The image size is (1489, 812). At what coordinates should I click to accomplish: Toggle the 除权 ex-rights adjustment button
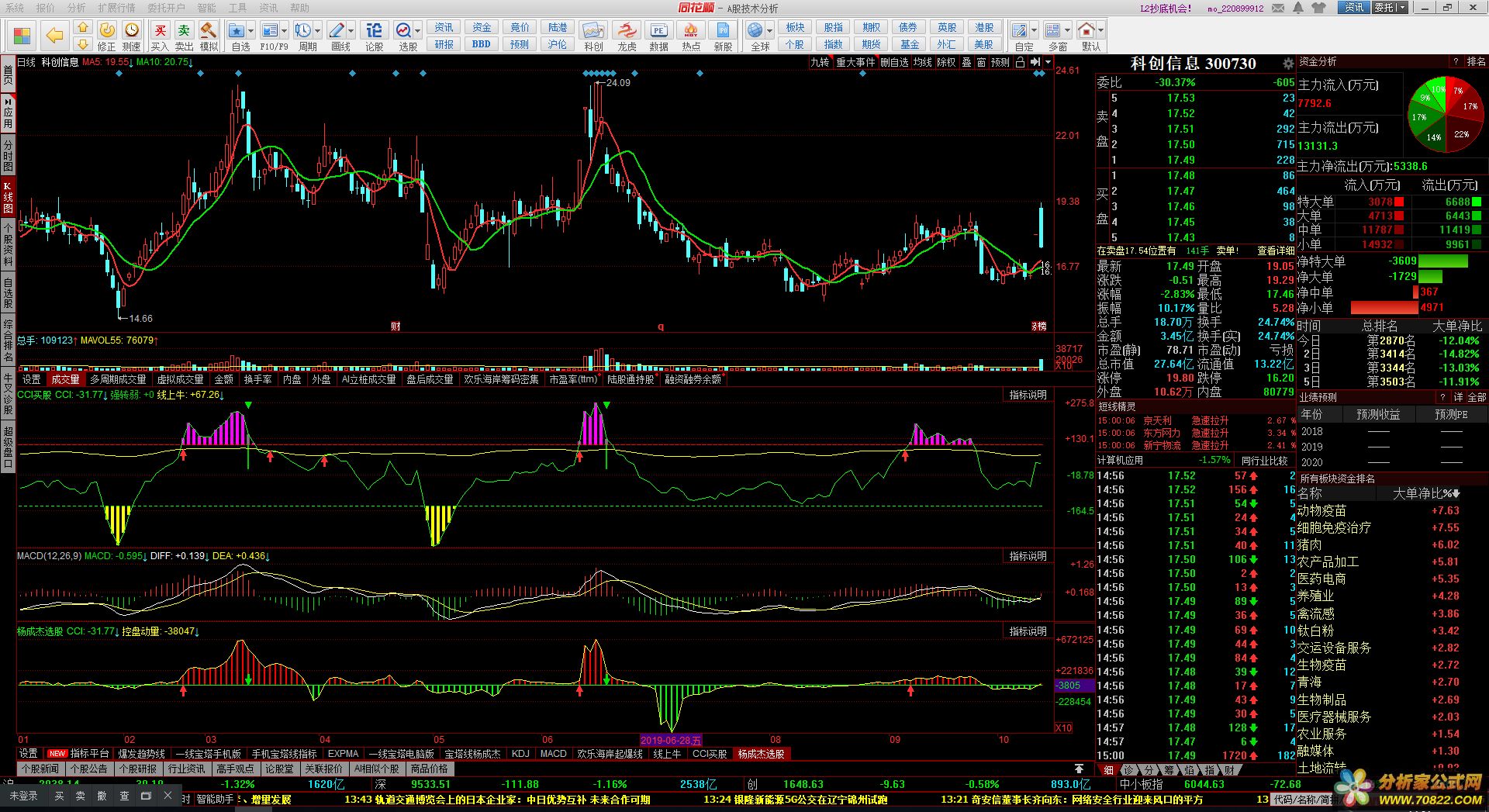946,62
